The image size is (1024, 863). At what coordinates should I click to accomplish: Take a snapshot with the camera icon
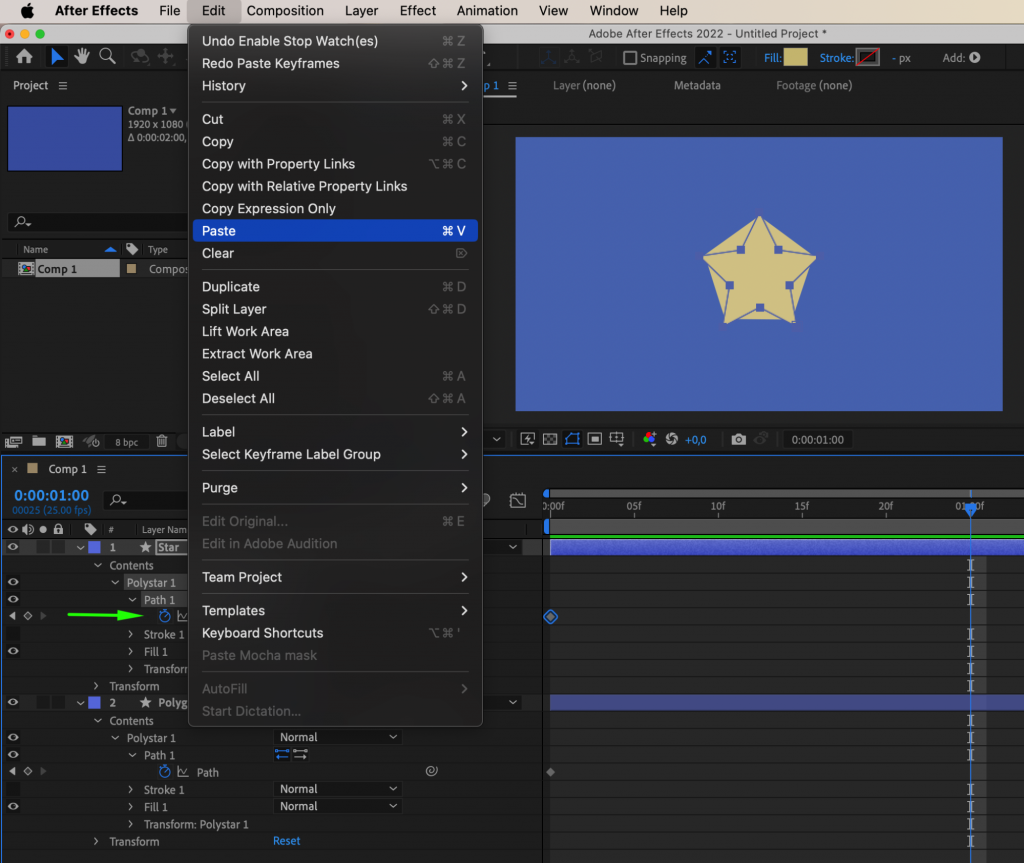click(x=738, y=438)
